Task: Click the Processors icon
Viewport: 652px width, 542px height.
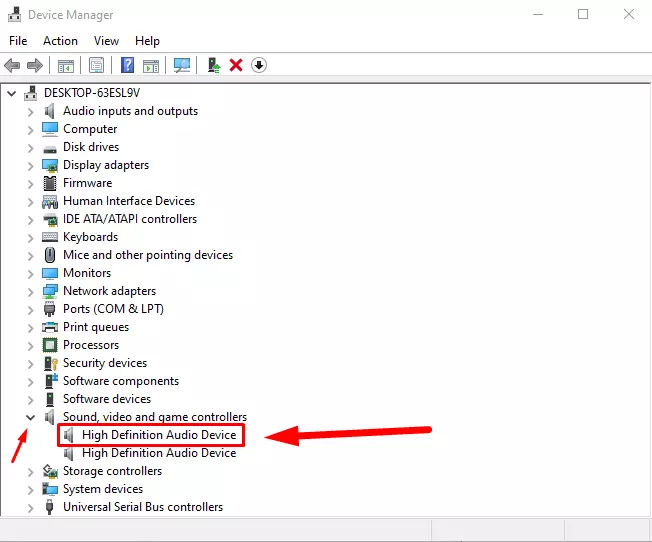Action: click(x=50, y=345)
